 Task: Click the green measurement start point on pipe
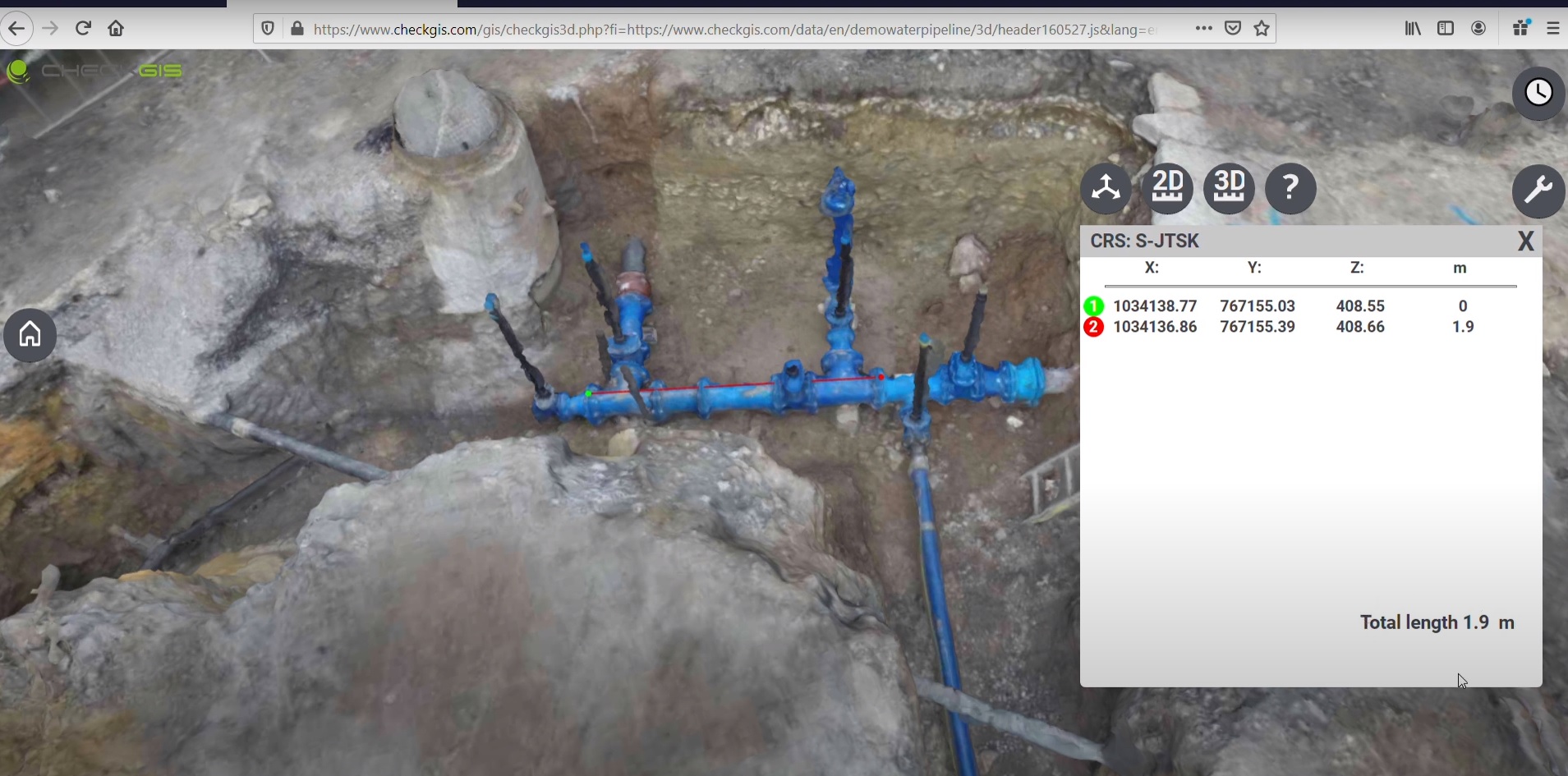[x=589, y=394]
